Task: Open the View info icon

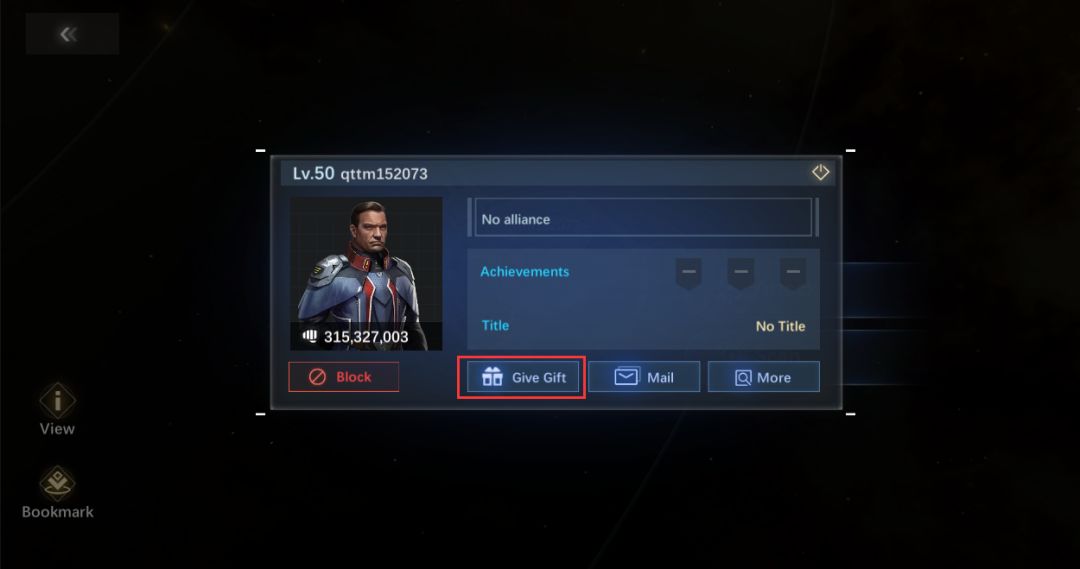Action: click(x=57, y=400)
